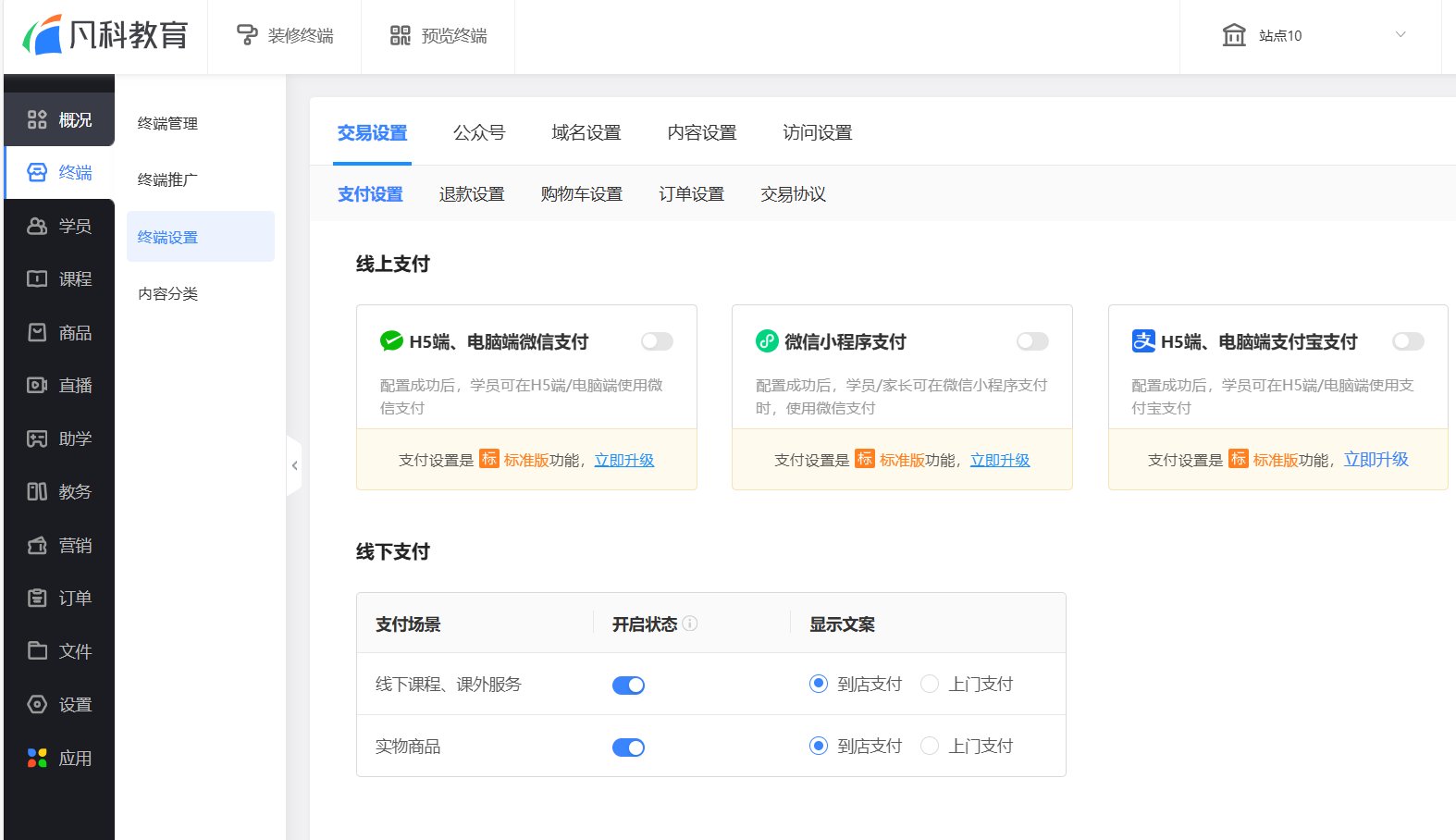
Task: Turn on 微信小程序支付 switch
Action: 1032,341
